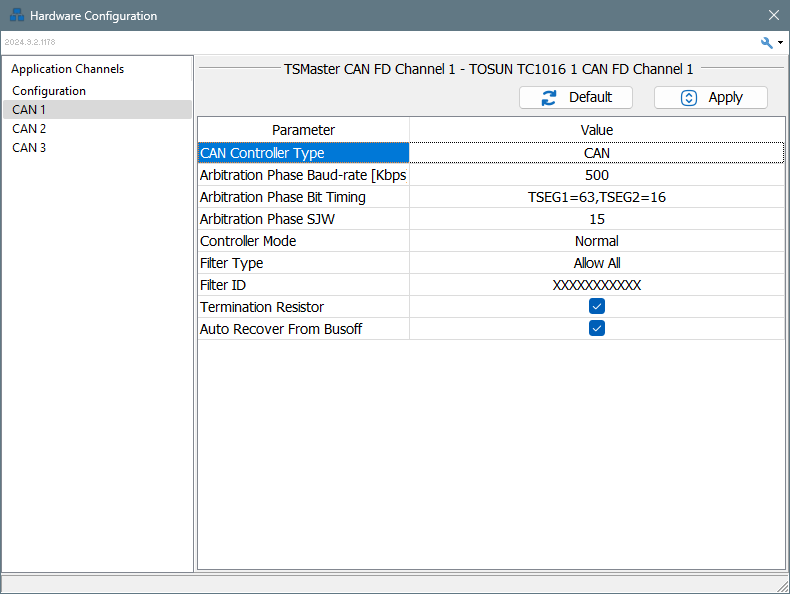Grab the window resize grip corner
The height and width of the screenshot is (594, 790).
782,586
